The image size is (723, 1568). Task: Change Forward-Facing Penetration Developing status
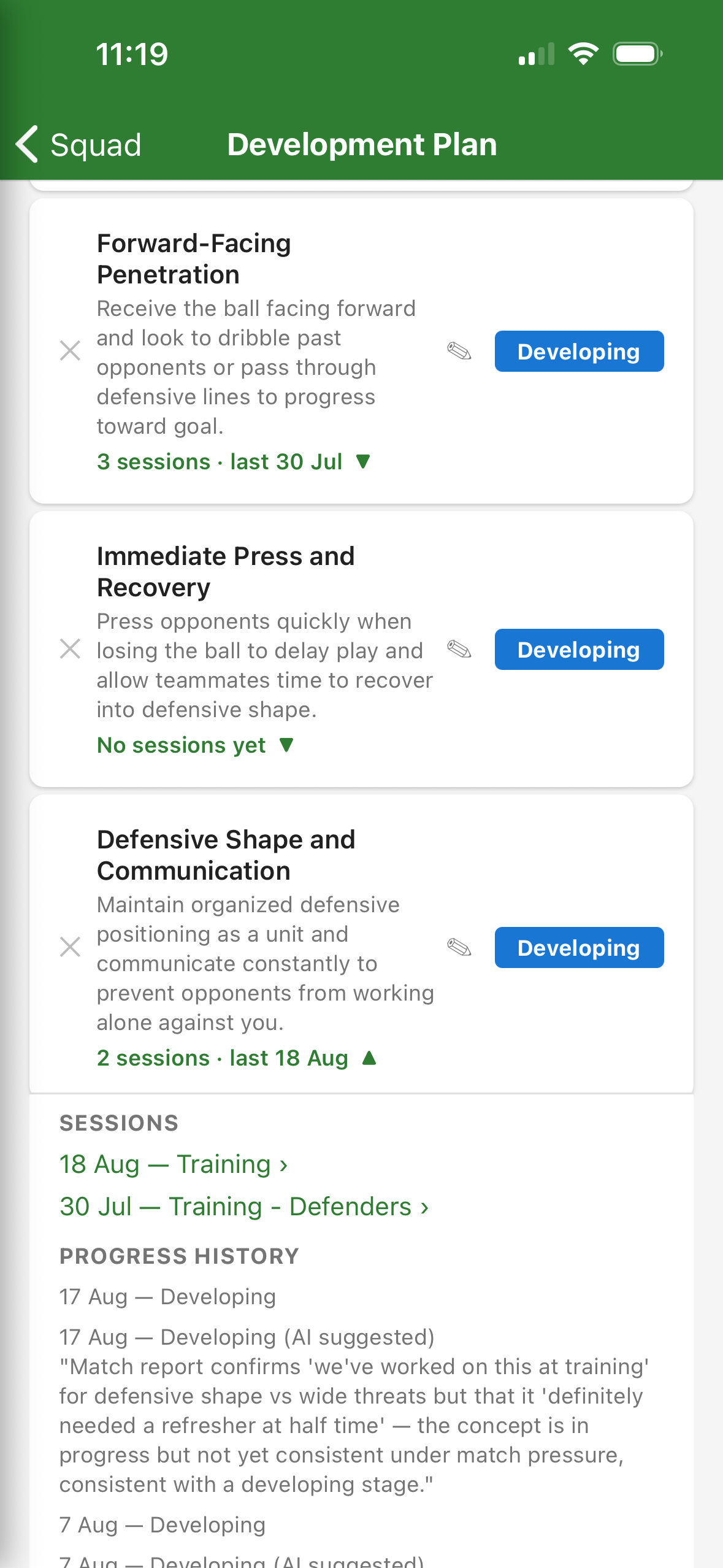click(579, 351)
